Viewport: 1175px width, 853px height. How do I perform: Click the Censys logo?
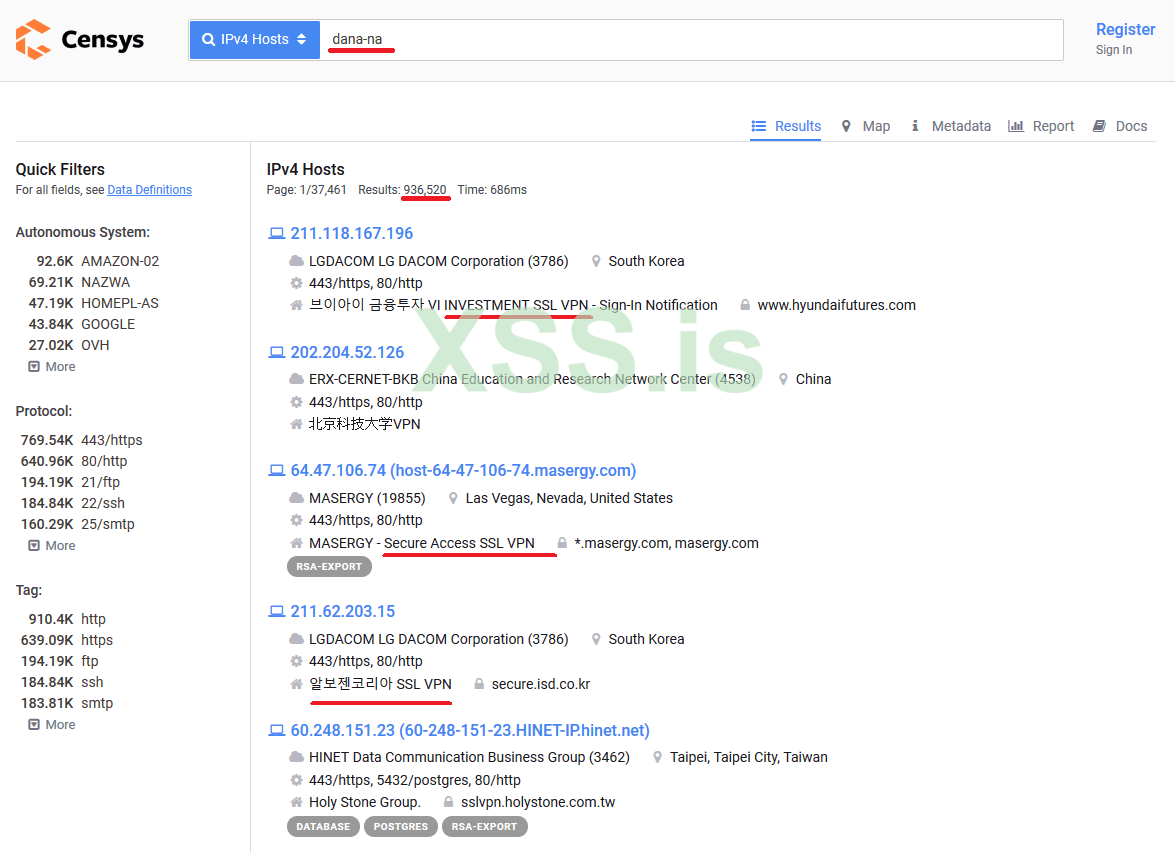pyautogui.click(x=80, y=40)
